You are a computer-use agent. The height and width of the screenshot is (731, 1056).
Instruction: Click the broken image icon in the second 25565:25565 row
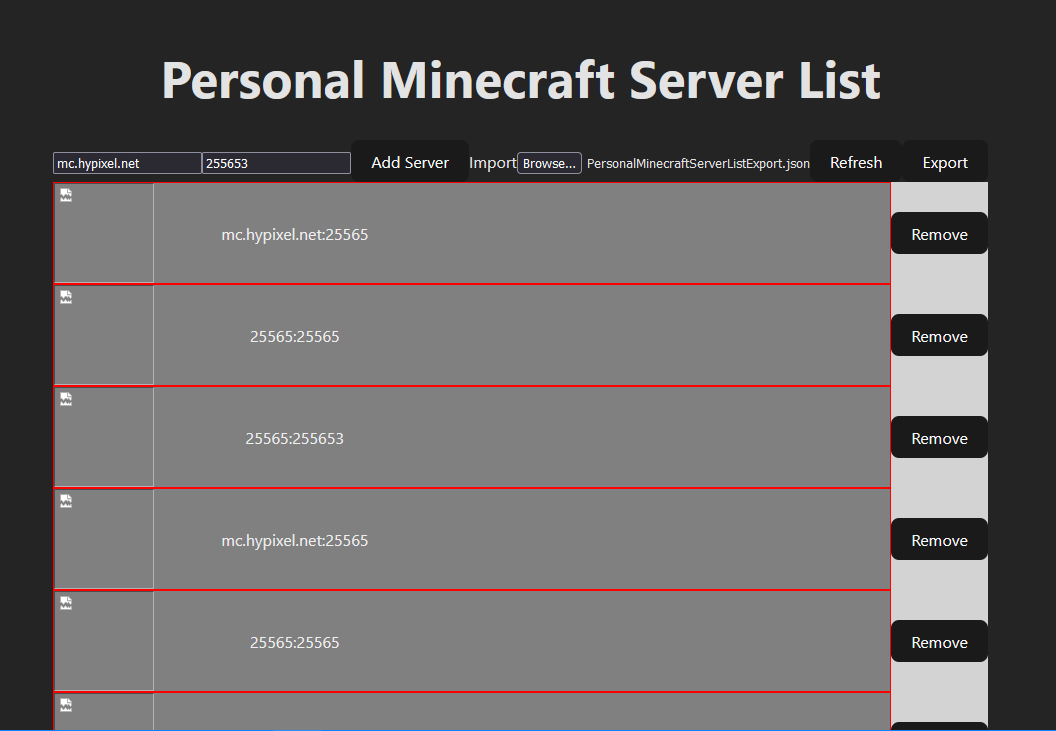tap(66, 603)
